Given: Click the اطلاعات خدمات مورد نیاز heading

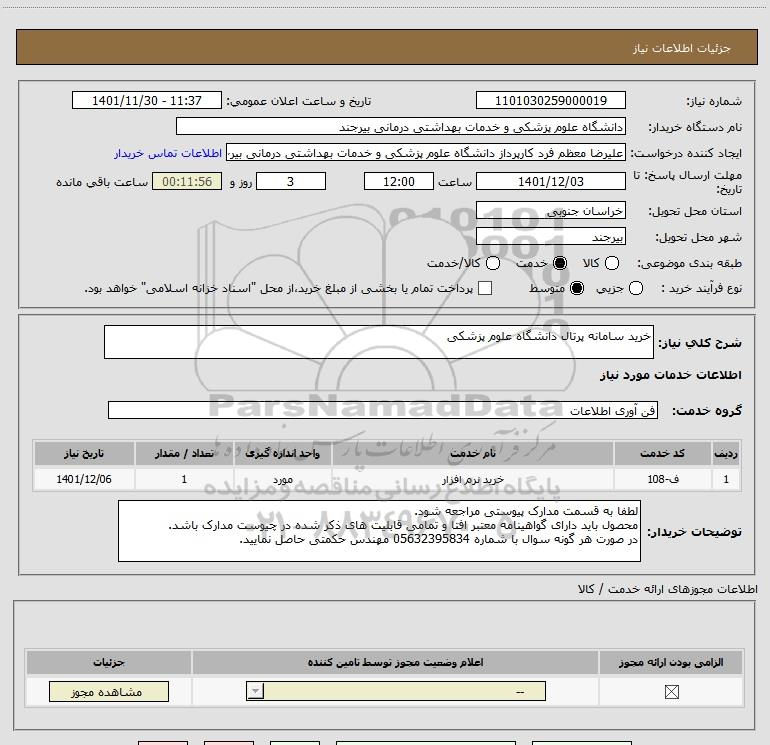Looking at the screenshot, I should pos(670,375).
